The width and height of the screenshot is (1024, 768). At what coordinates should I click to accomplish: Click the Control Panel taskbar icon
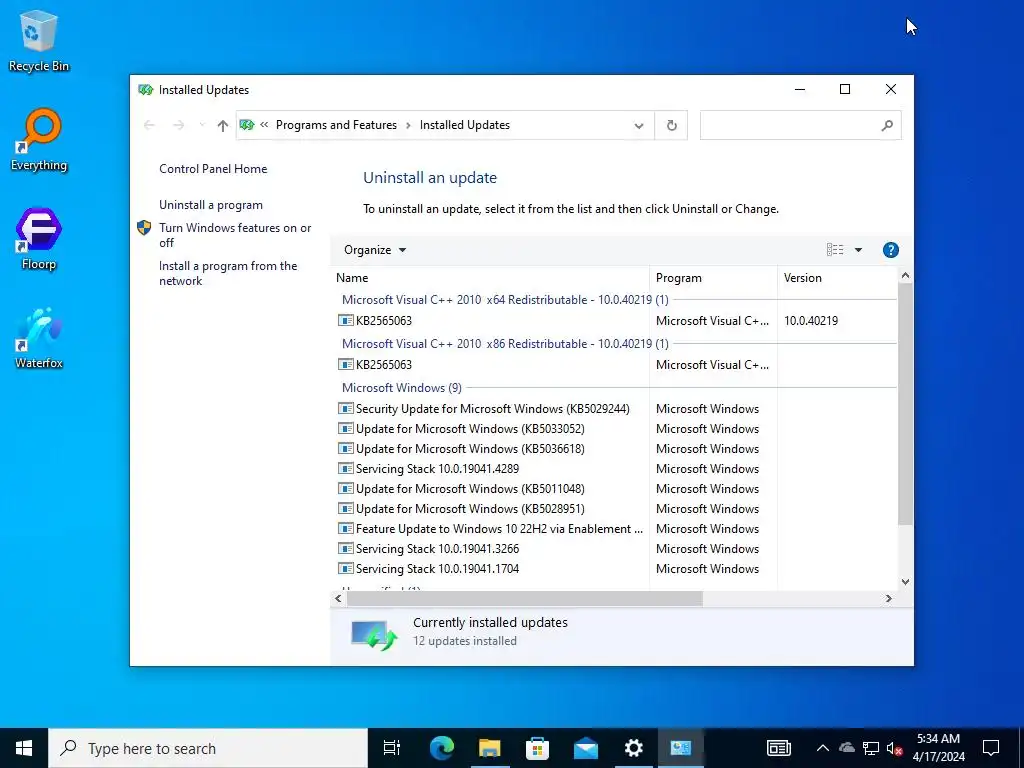(680, 748)
